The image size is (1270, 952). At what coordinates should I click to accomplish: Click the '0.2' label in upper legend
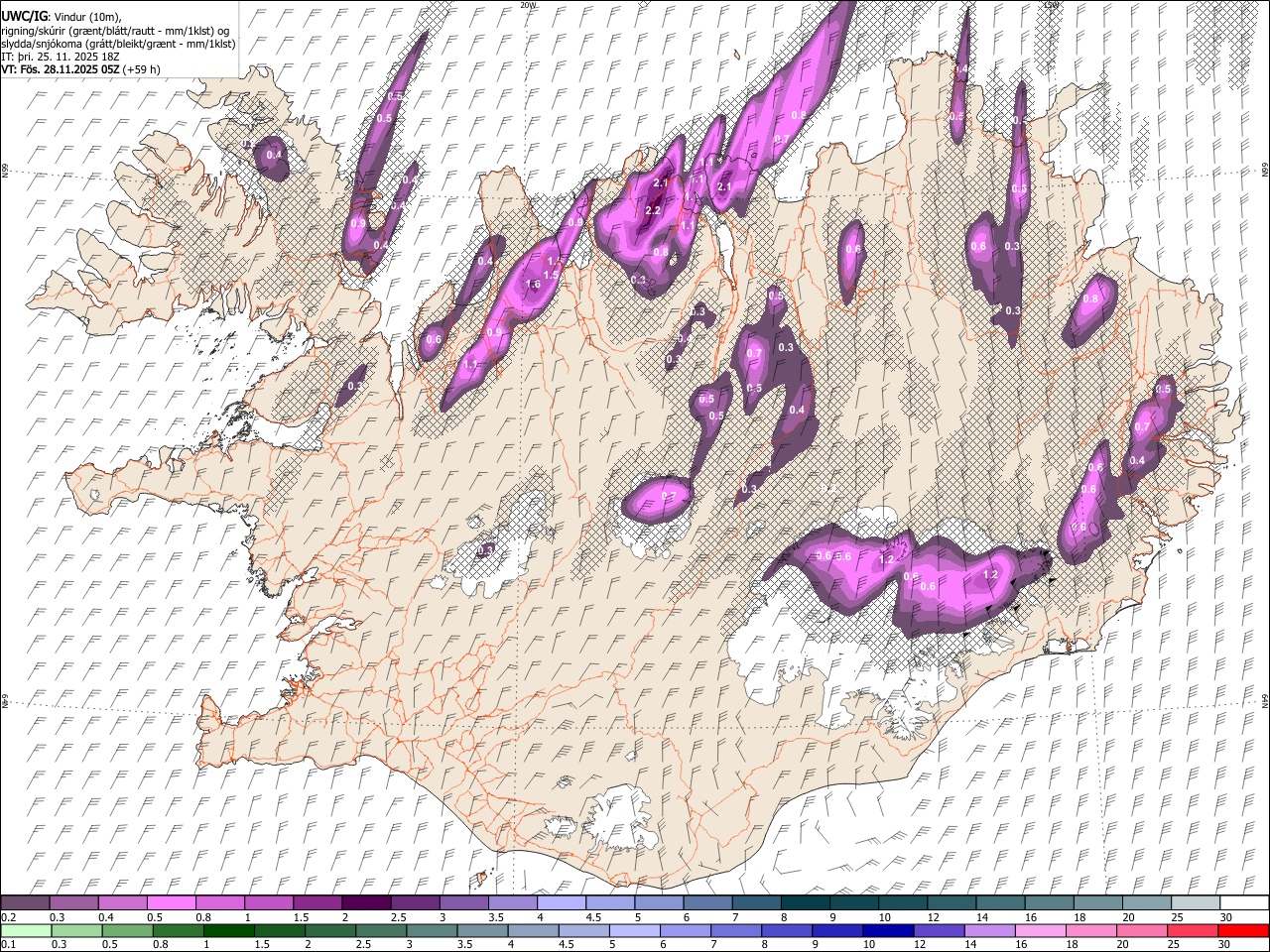[8, 917]
